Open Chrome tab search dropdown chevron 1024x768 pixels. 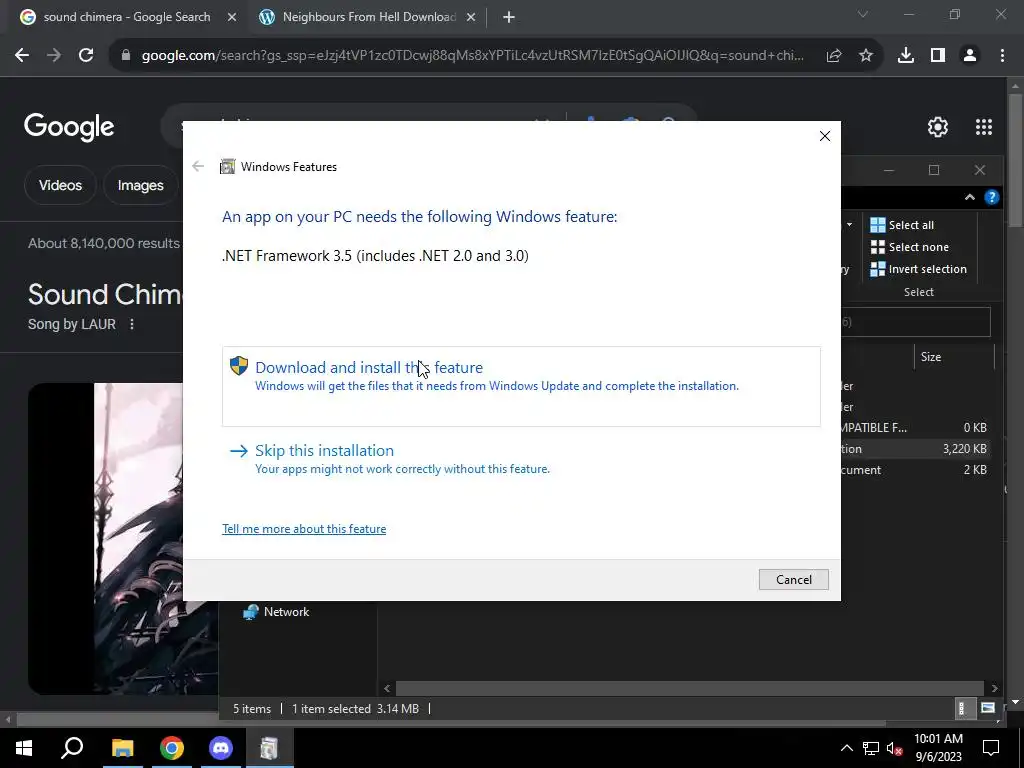pos(863,14)
